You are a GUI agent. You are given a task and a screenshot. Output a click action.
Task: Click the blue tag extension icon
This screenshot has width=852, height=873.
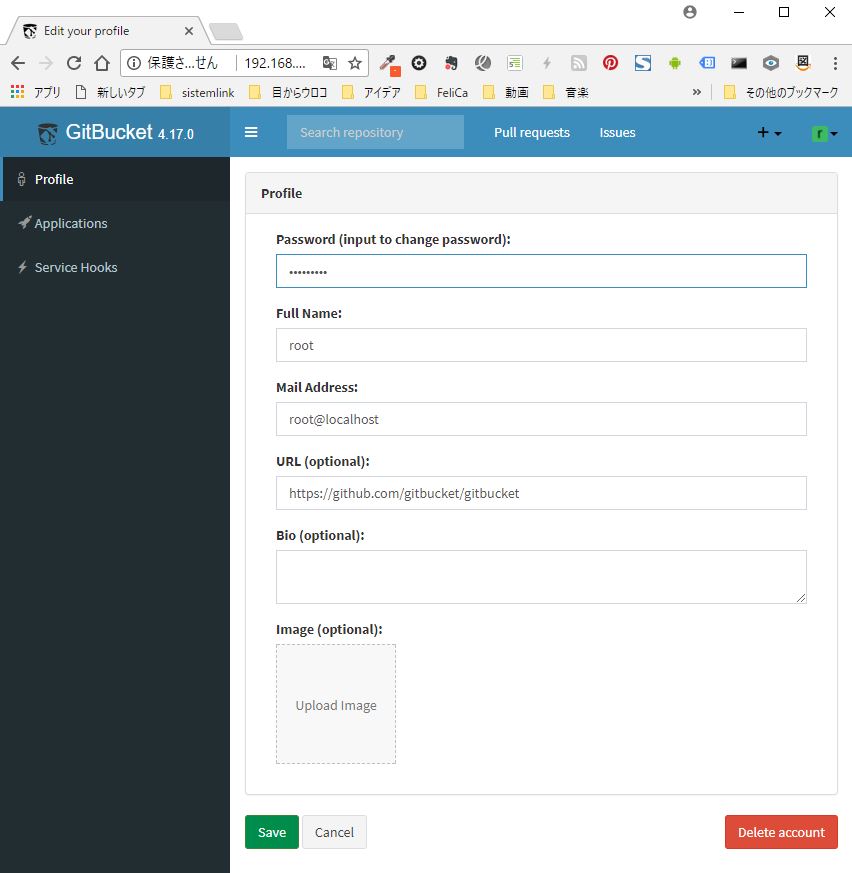[x=707, y=63]
